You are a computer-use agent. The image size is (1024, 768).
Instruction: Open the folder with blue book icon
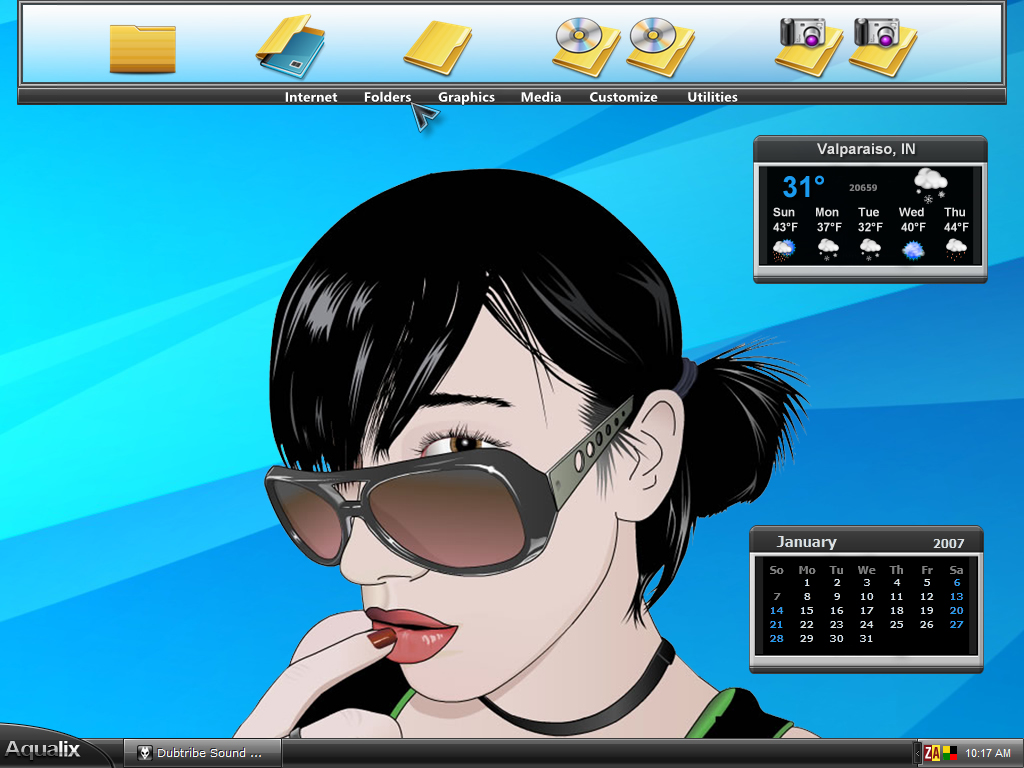[x=290, y=46]
